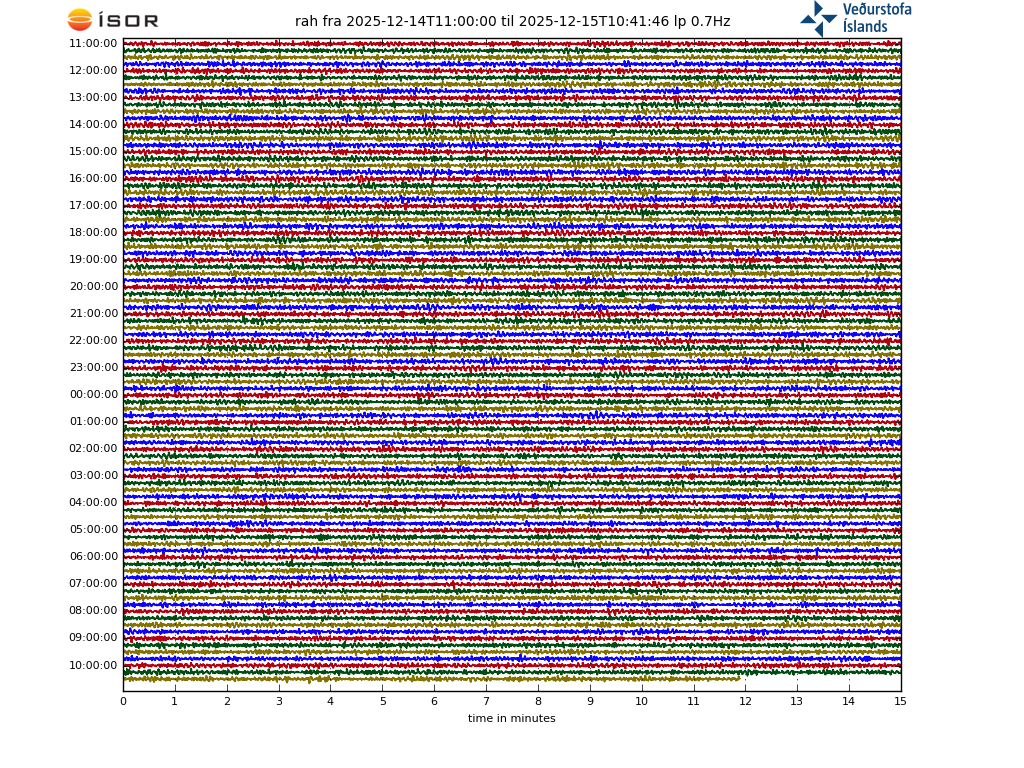
Task: Click the 03:00:00 time row label
Action: coord(93,476)
